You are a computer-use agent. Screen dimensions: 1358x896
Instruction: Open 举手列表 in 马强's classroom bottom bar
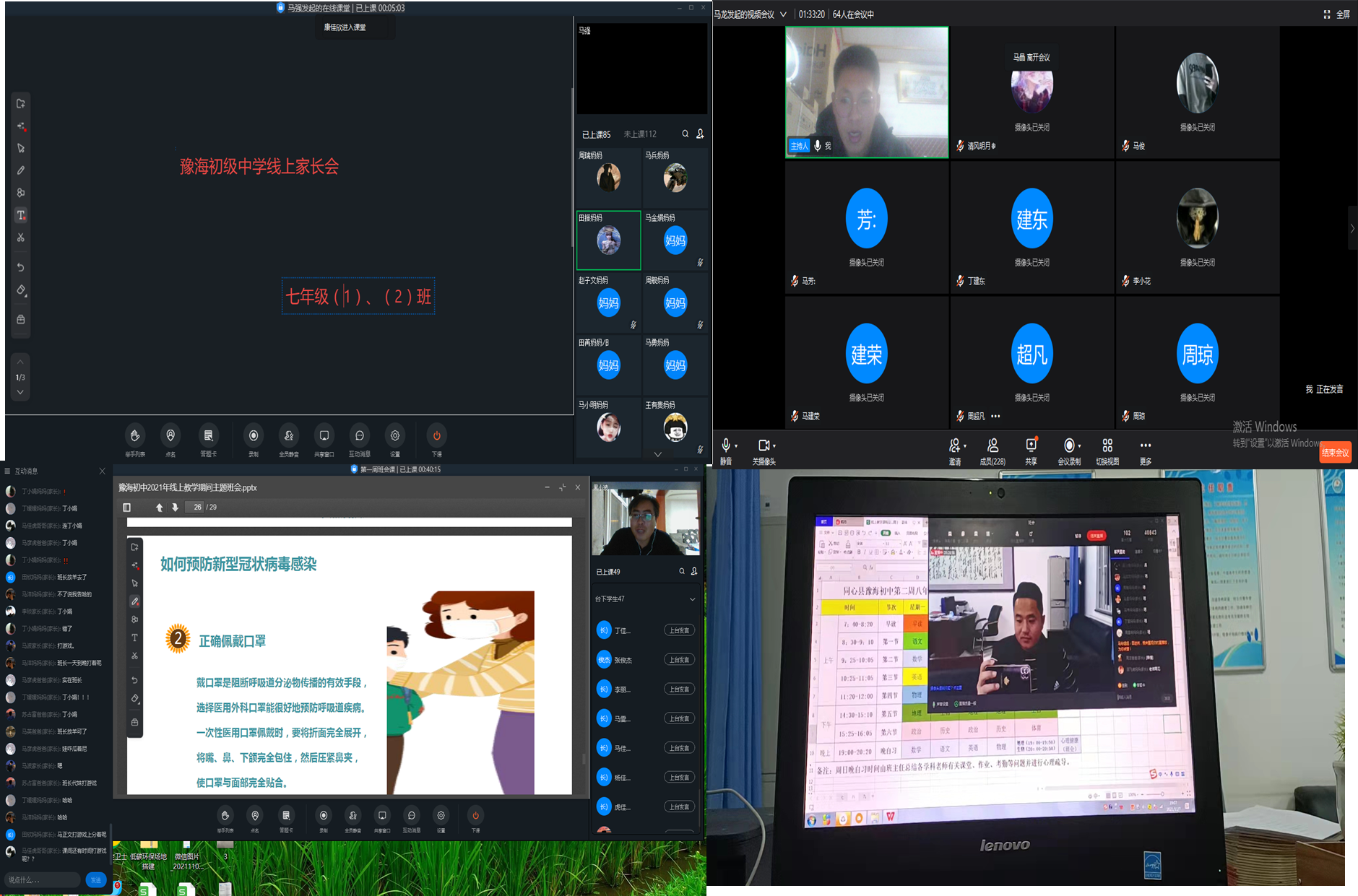(x=135, y=440)
